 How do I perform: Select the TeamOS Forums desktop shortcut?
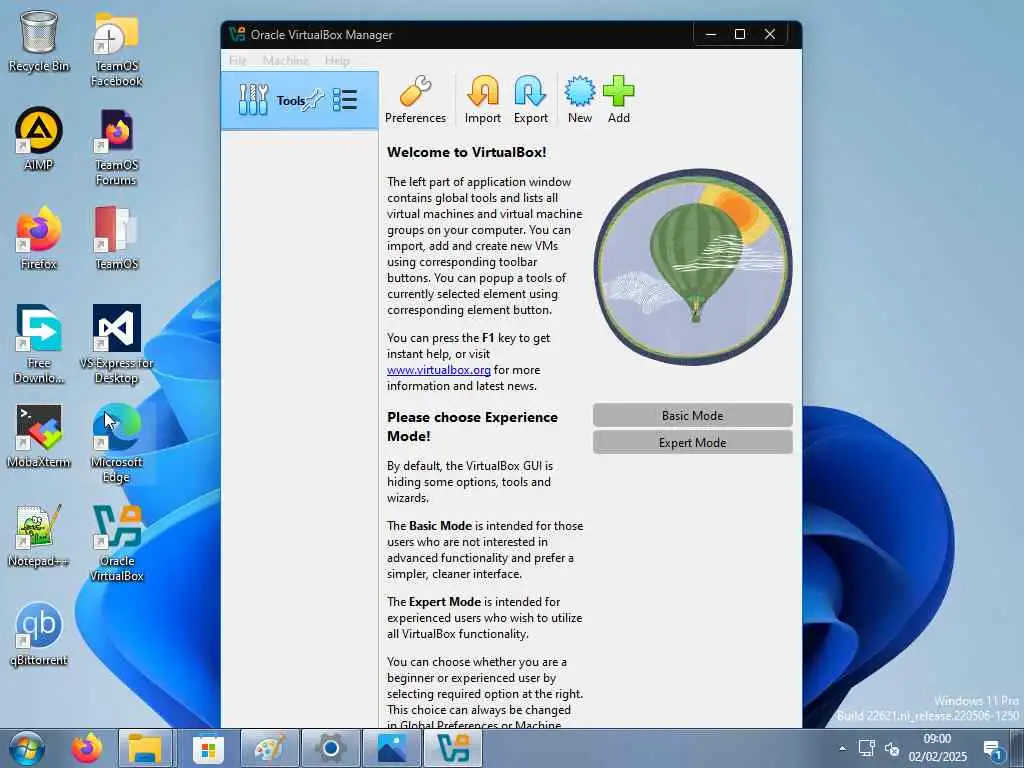click(x=116, y=148)
